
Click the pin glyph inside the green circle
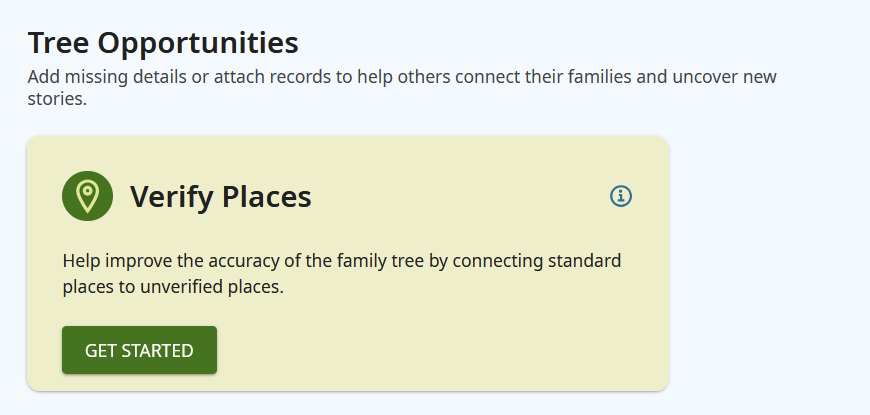pyautogui.click(x=87, y=196)
